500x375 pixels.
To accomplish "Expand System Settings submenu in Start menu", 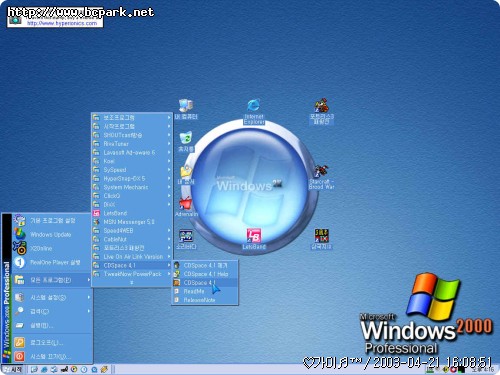I will [52, 297].
